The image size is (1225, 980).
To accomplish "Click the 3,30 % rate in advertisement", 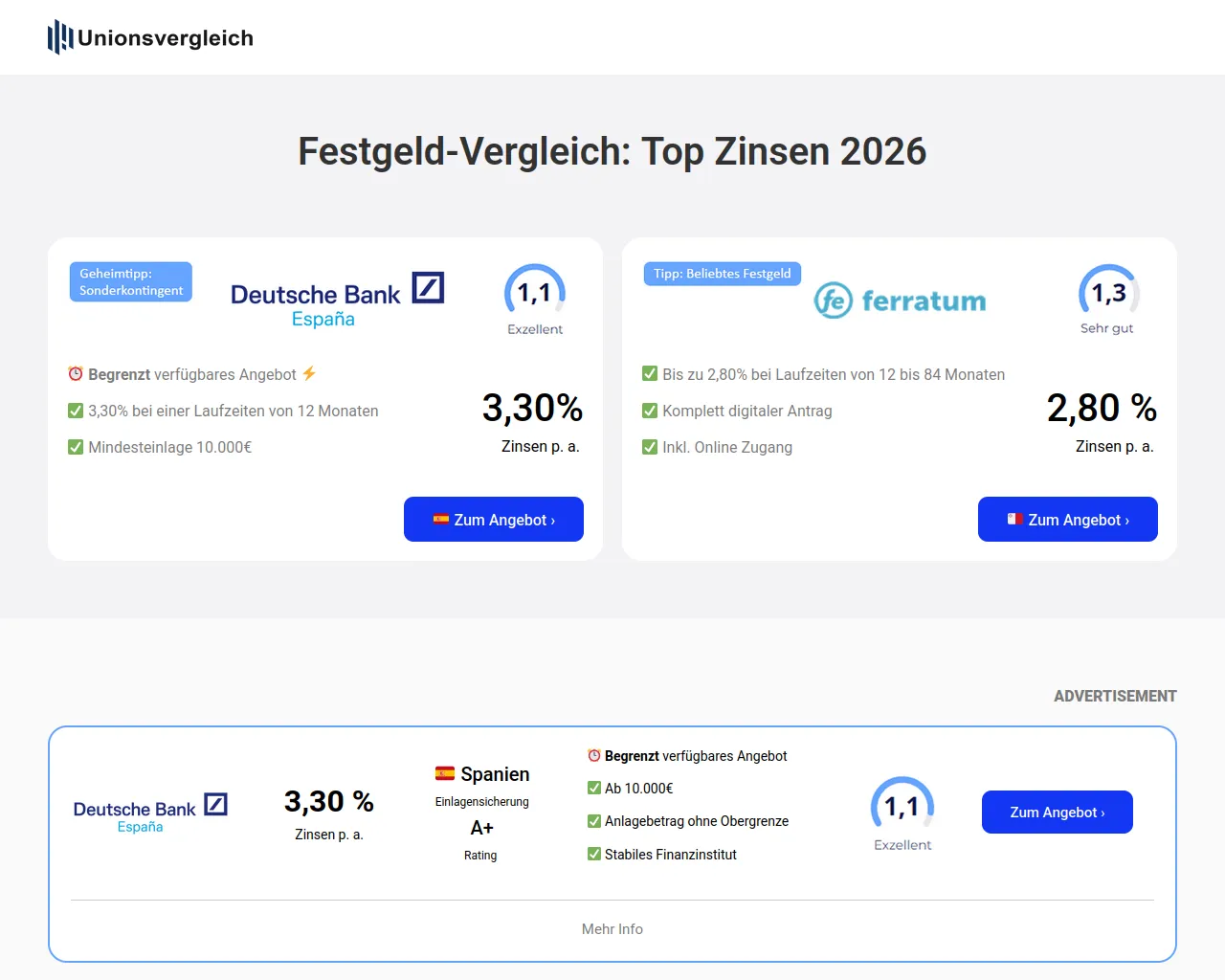I will (x=329, y=801).
